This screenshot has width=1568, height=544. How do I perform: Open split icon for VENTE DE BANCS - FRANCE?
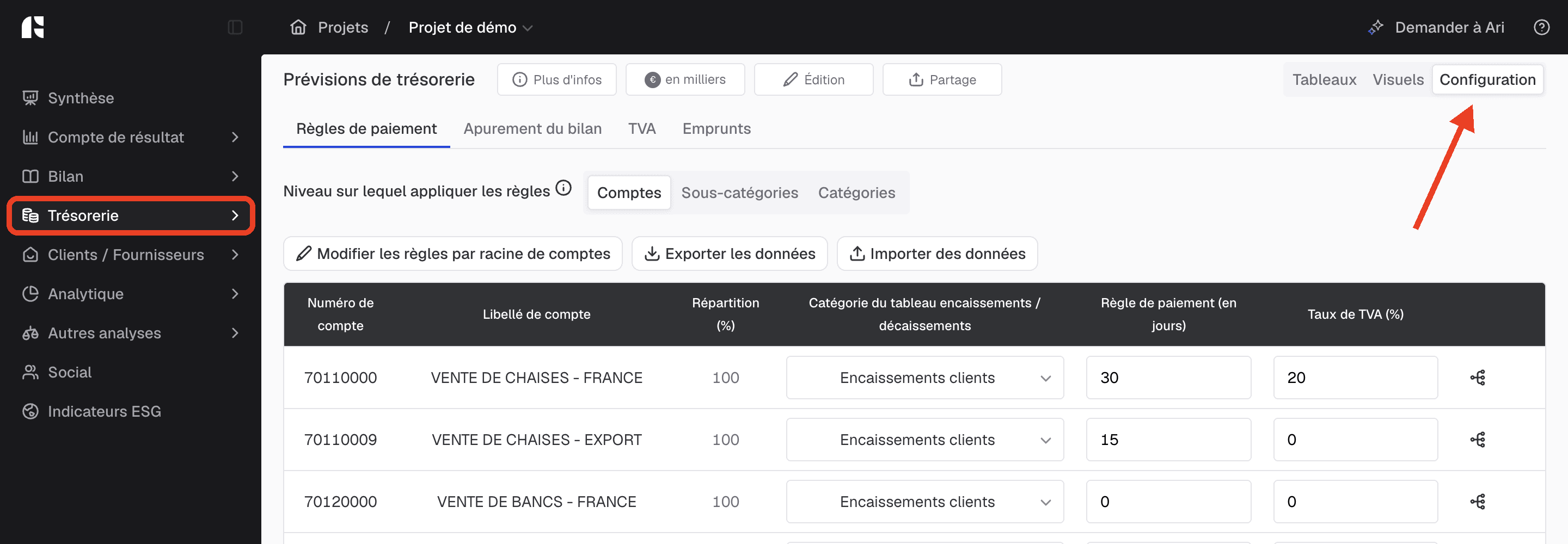1477,502
